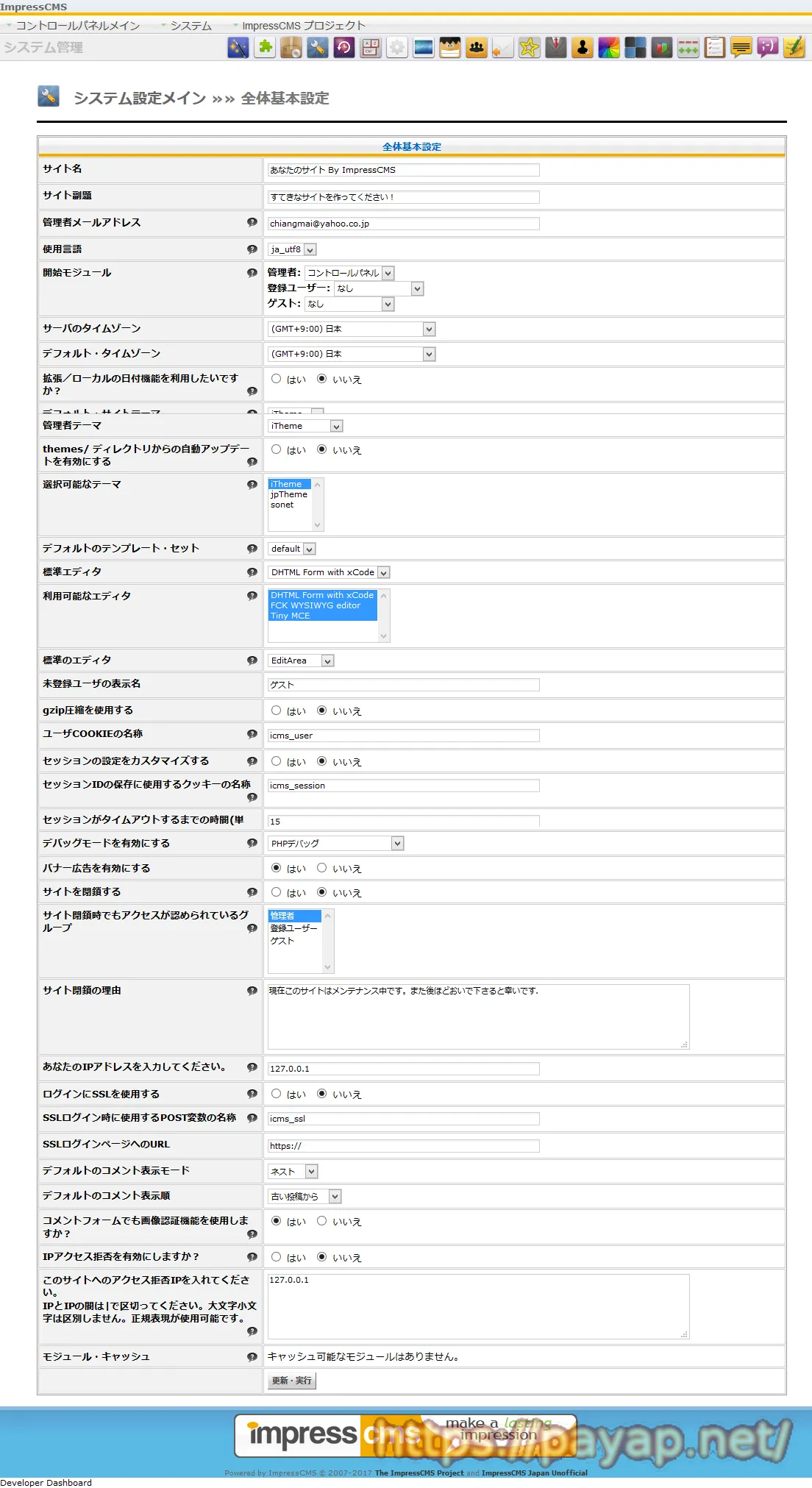This screenshot has height=1488, width=812.
Task: Open the wrench preferences toolbar icon
Action: tap(318, 48)
